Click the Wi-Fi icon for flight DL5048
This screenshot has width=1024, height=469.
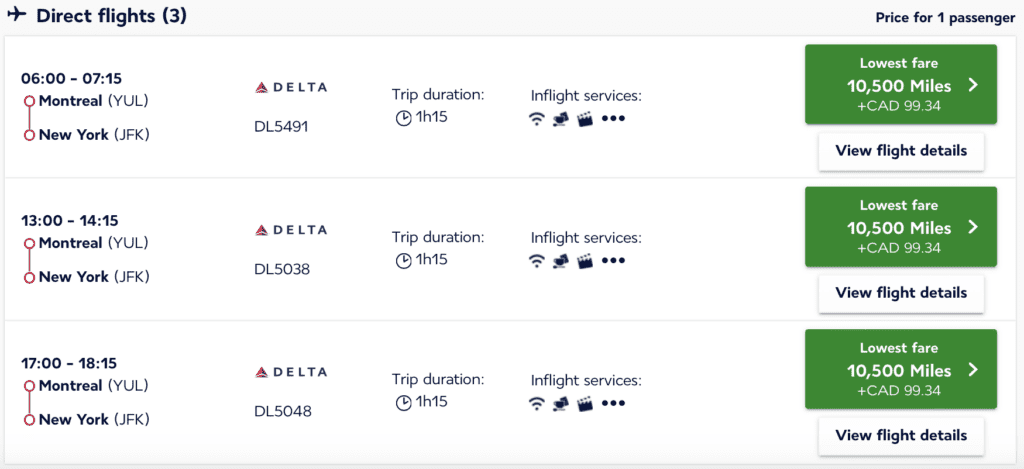point(537,403)
